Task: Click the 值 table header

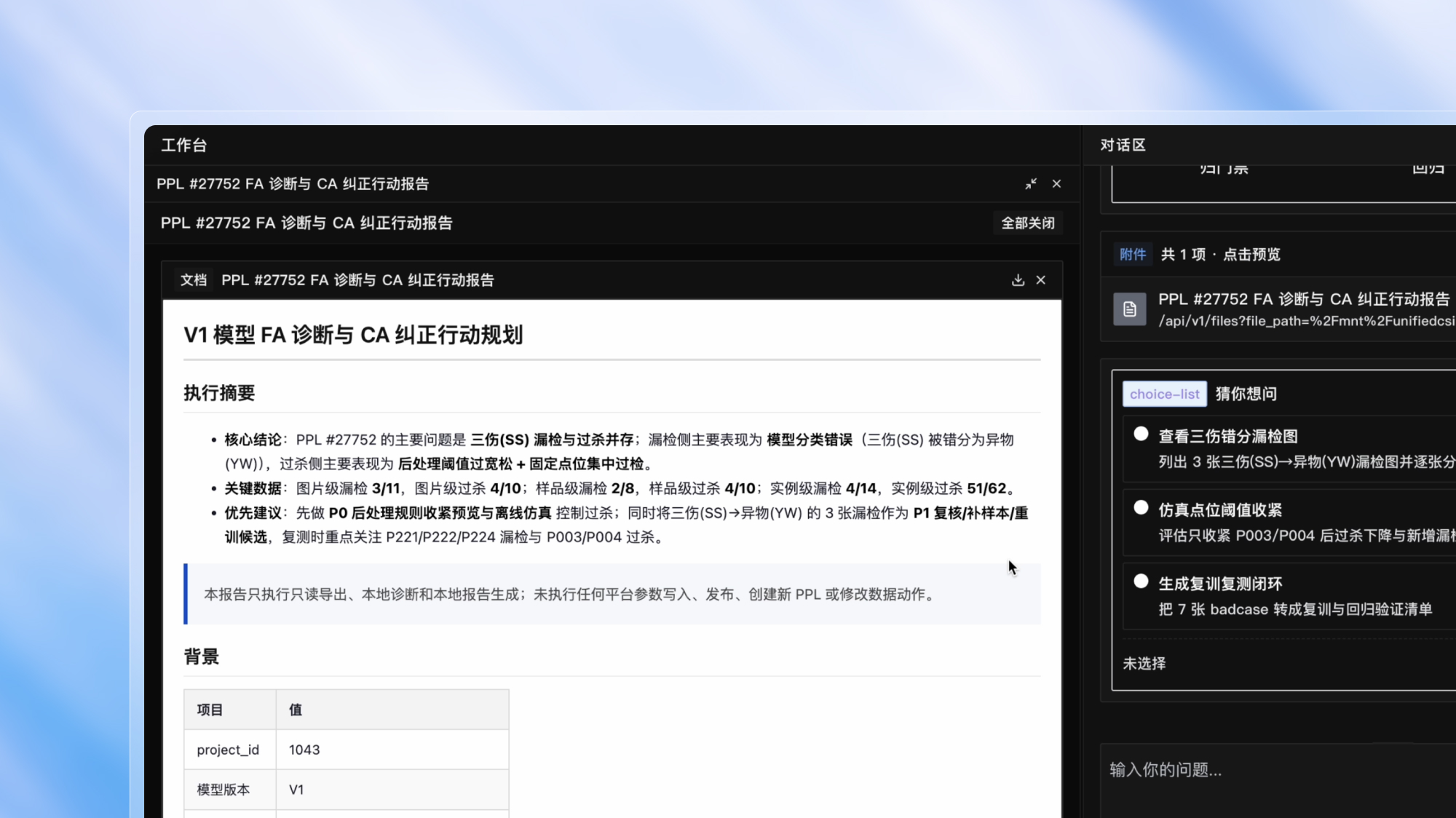Action: point(392,710)
